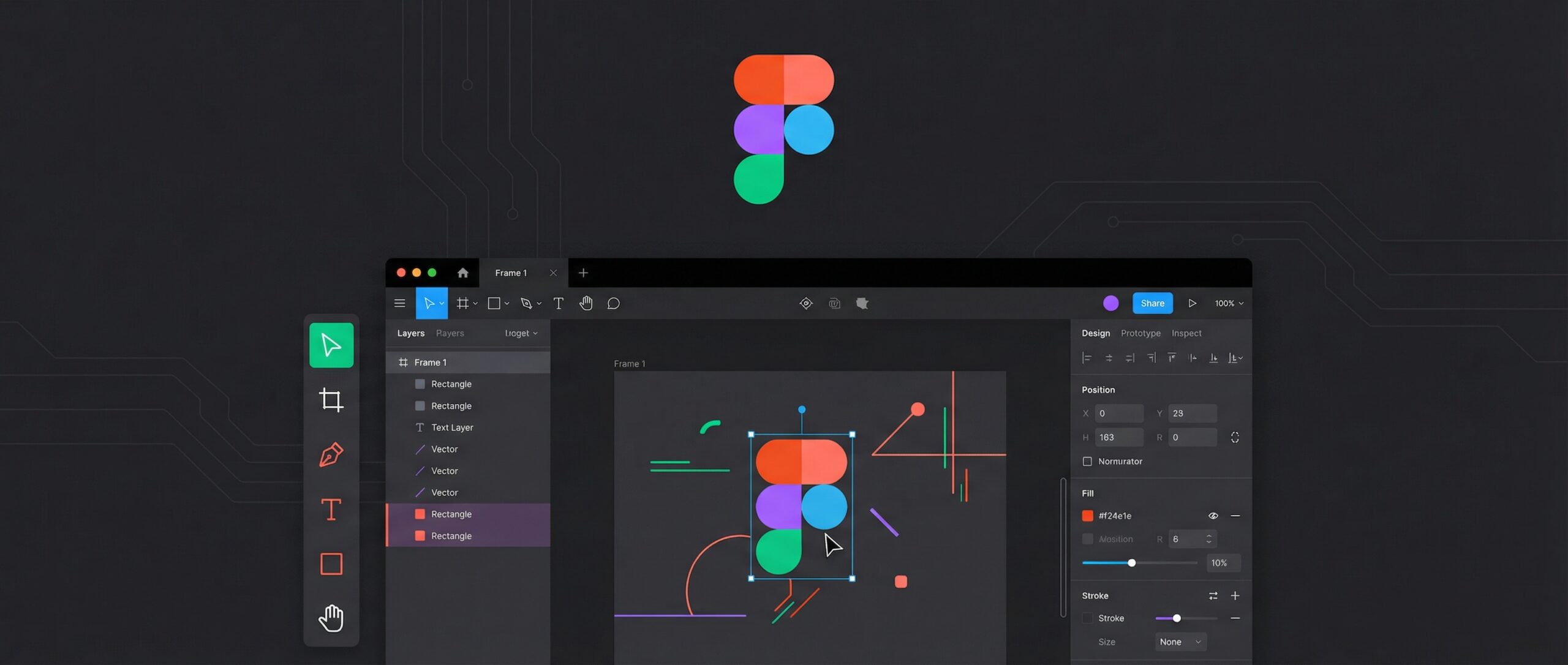
Task: Select the Text tool
Action: [558, 302]
